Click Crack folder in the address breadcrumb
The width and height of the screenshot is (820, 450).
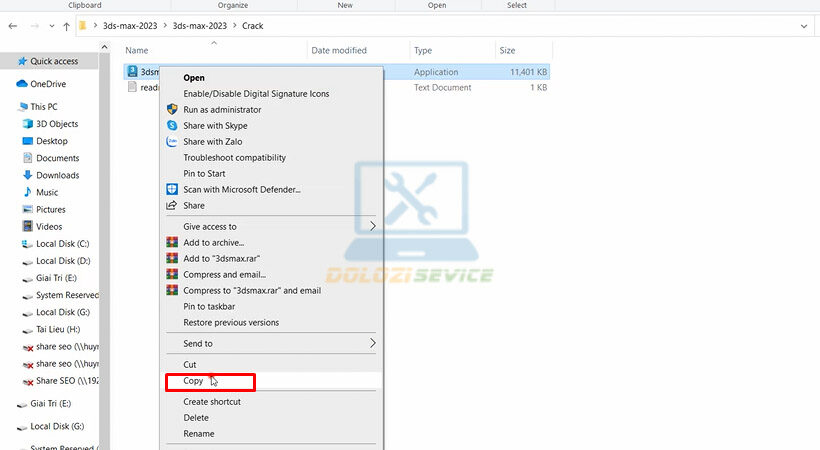click(252, 25)
